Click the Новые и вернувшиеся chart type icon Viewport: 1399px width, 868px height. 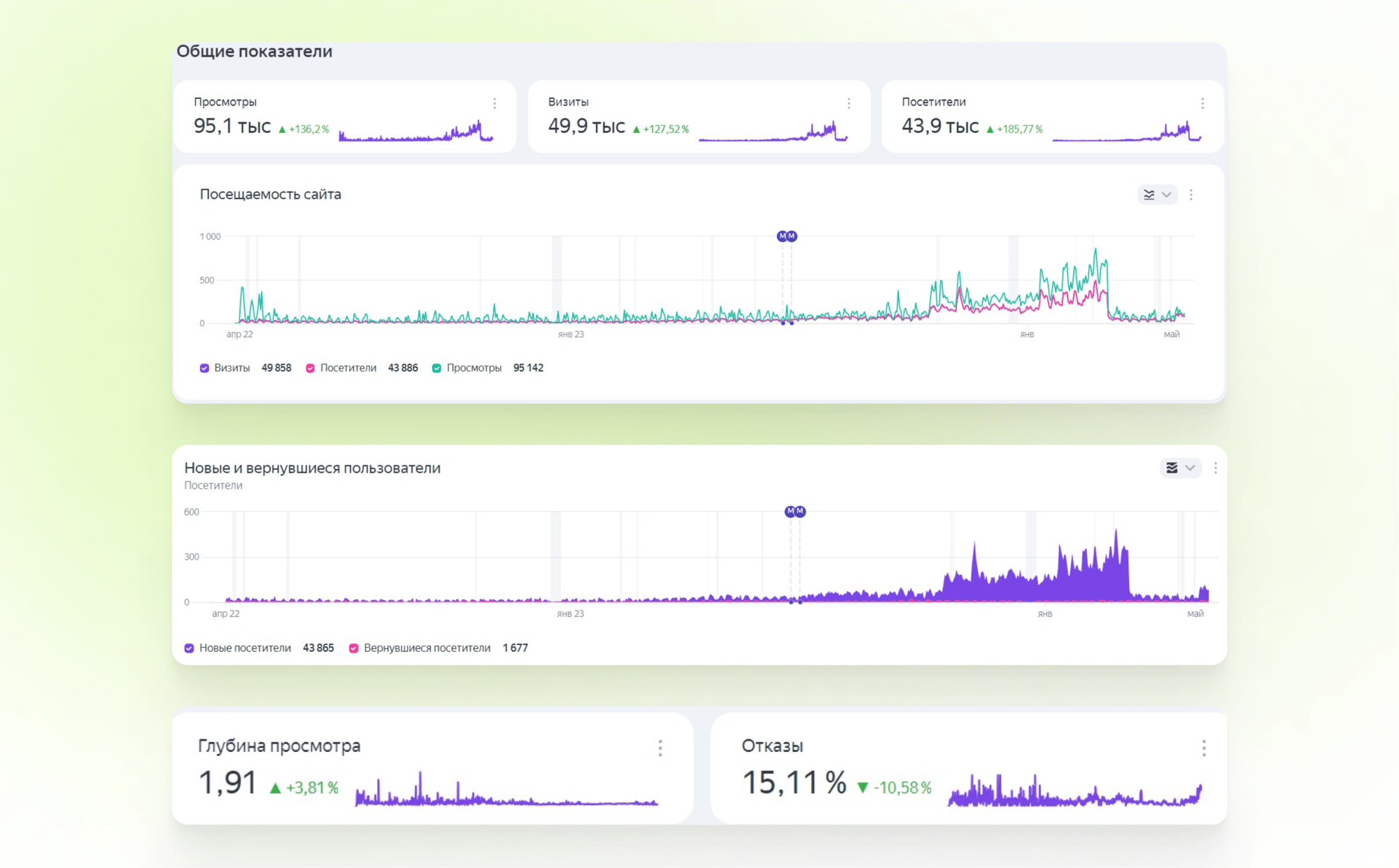click(1172, 468)
